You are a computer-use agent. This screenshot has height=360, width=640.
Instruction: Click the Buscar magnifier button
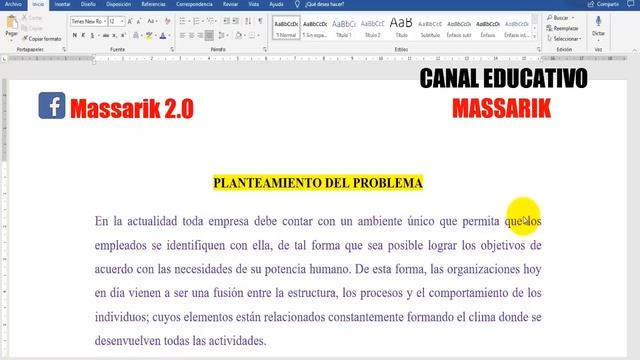coord(560,18)
